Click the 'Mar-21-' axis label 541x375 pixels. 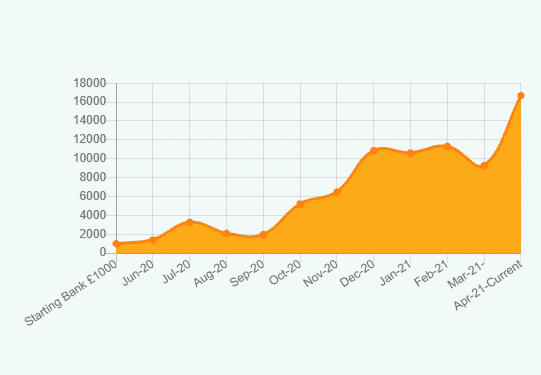[x=467, y=274]
